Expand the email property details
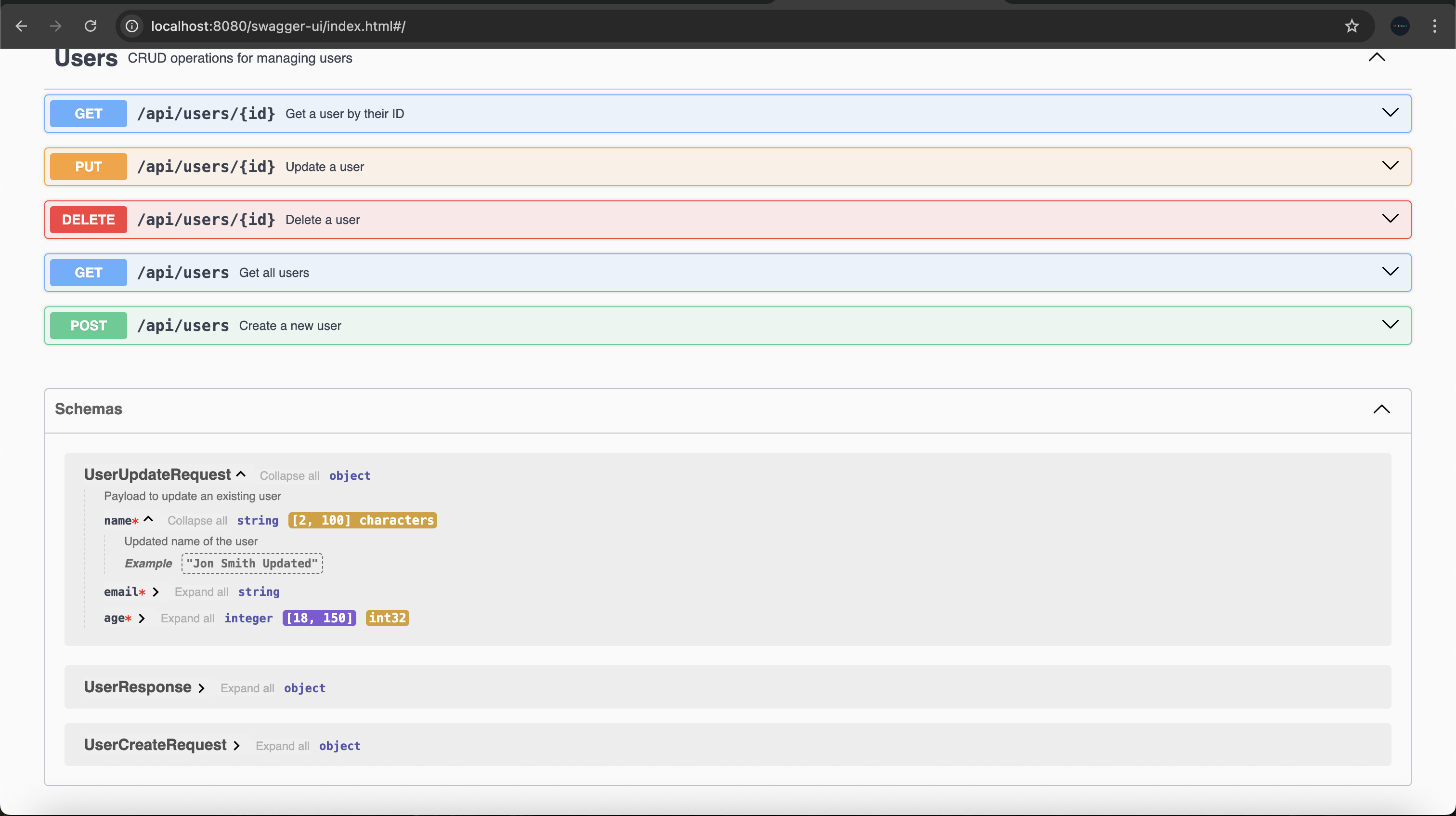Image resolution: width=1456 pixels, height=816 pixels. point(156,592)
